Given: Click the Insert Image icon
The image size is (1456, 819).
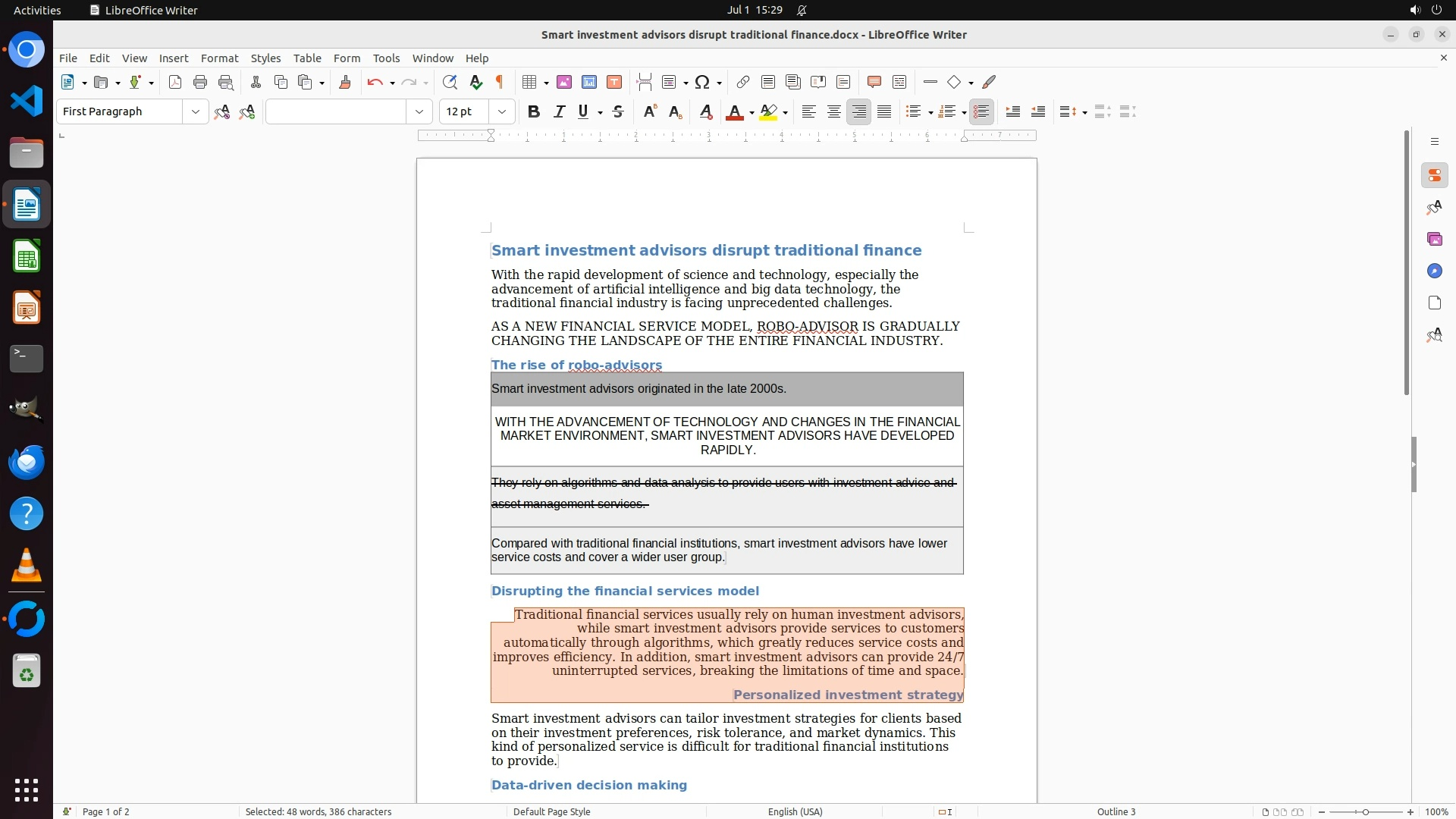Looking at the screenshot, I should pyautogui.click(x=564, y=83).
